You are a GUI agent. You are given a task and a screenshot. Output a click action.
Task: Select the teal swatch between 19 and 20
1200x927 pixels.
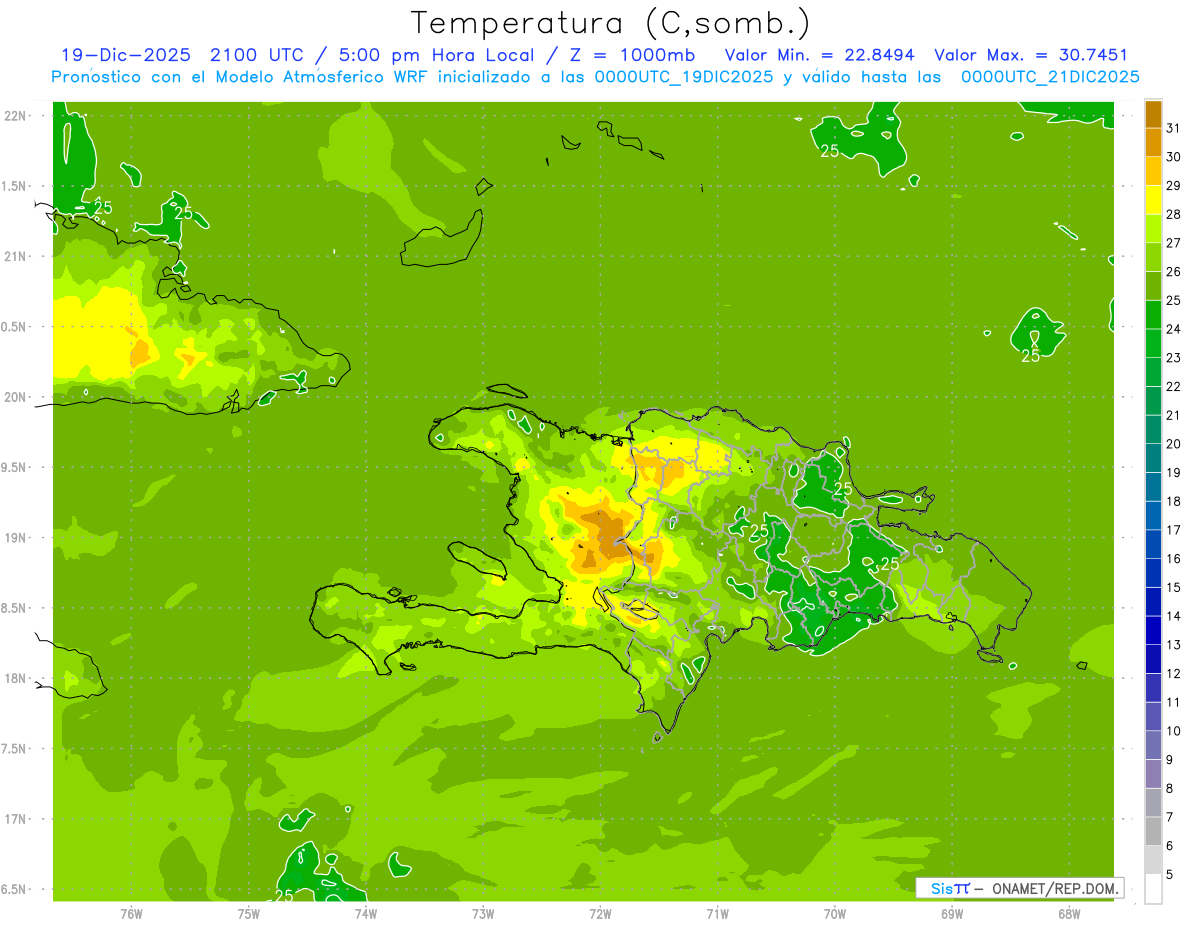[1153, 458]
